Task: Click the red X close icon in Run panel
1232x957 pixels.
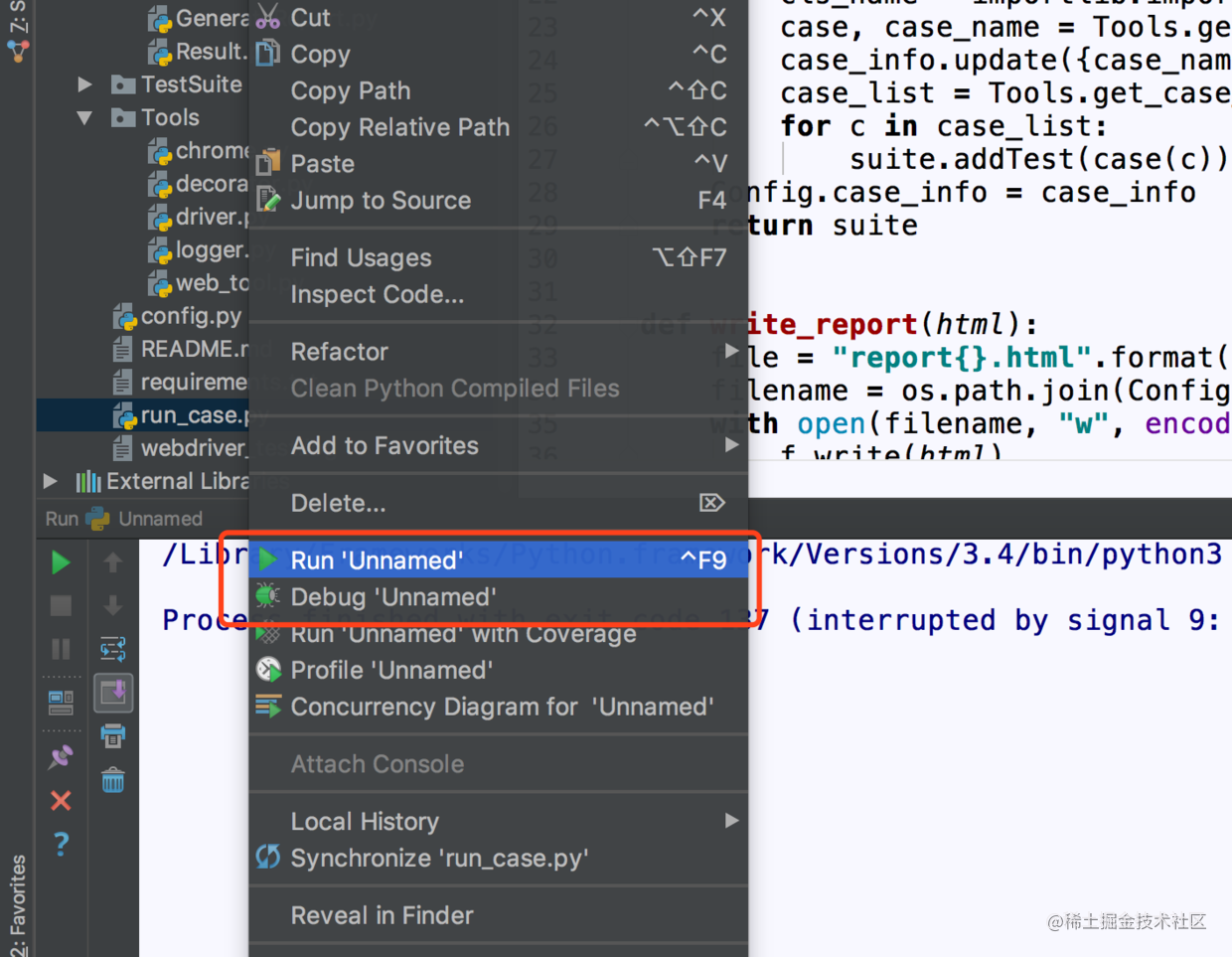Action: [61, 800]
